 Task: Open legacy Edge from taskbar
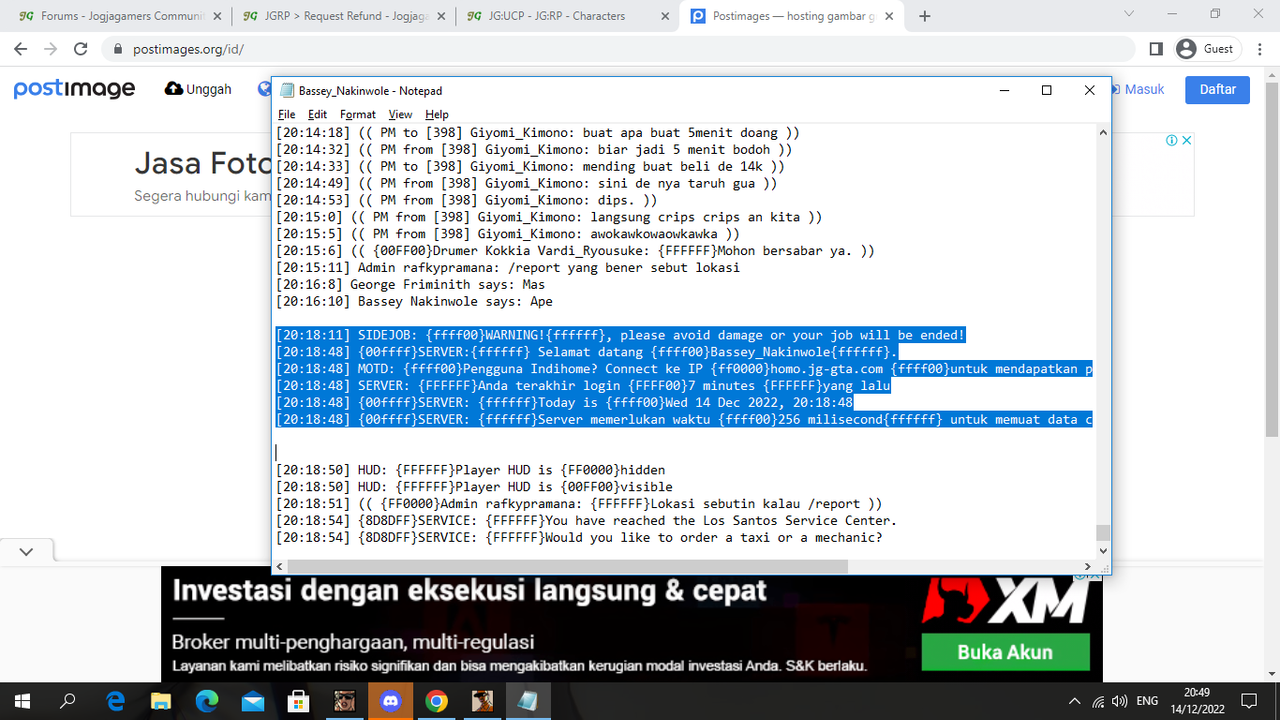[115, 700]
